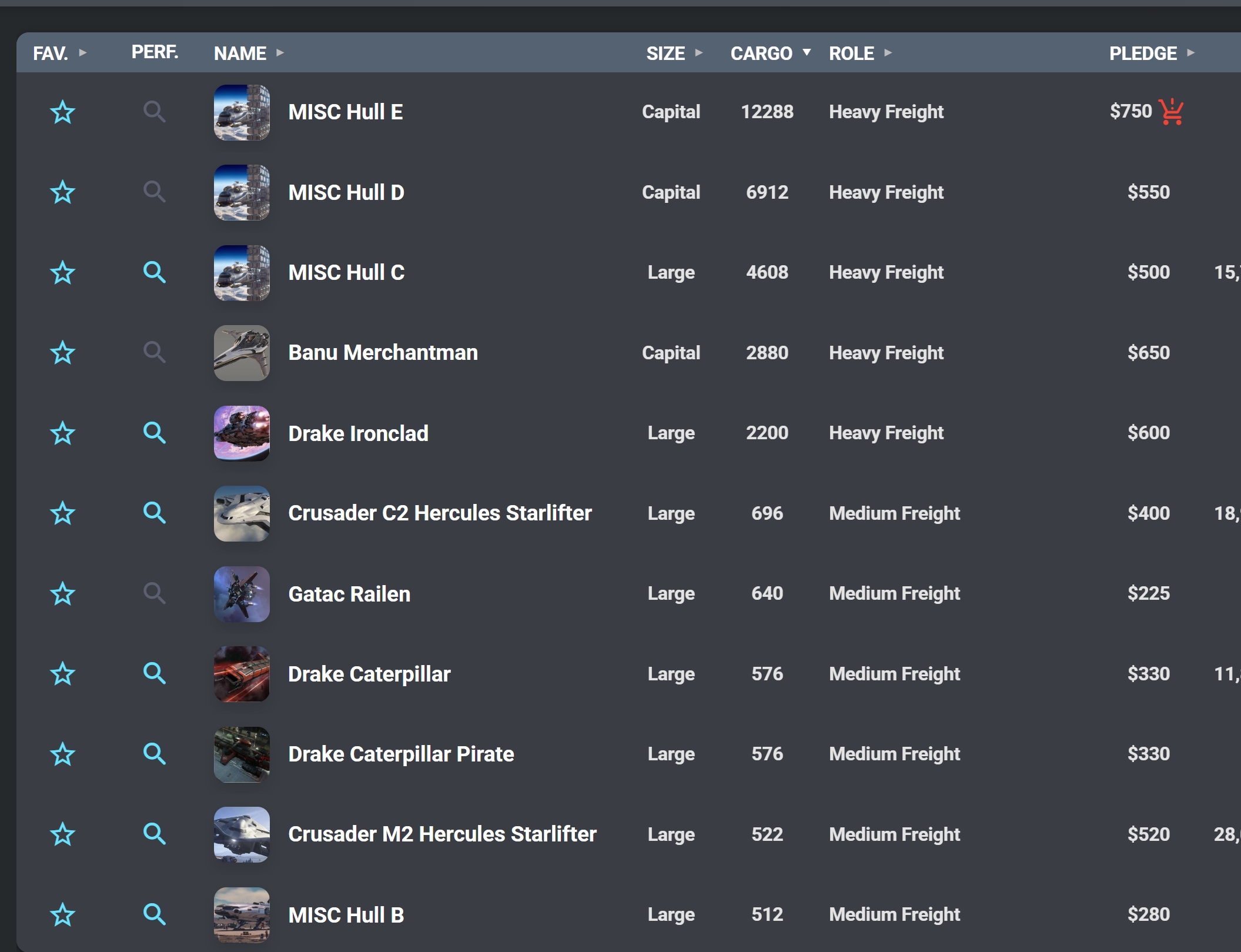Image resolution: width=1241 pixels, height=952 pixels.
Task: Open Drake Caterpillar thumbnail image
Action: pyautogui.click(x=242, y=674)
